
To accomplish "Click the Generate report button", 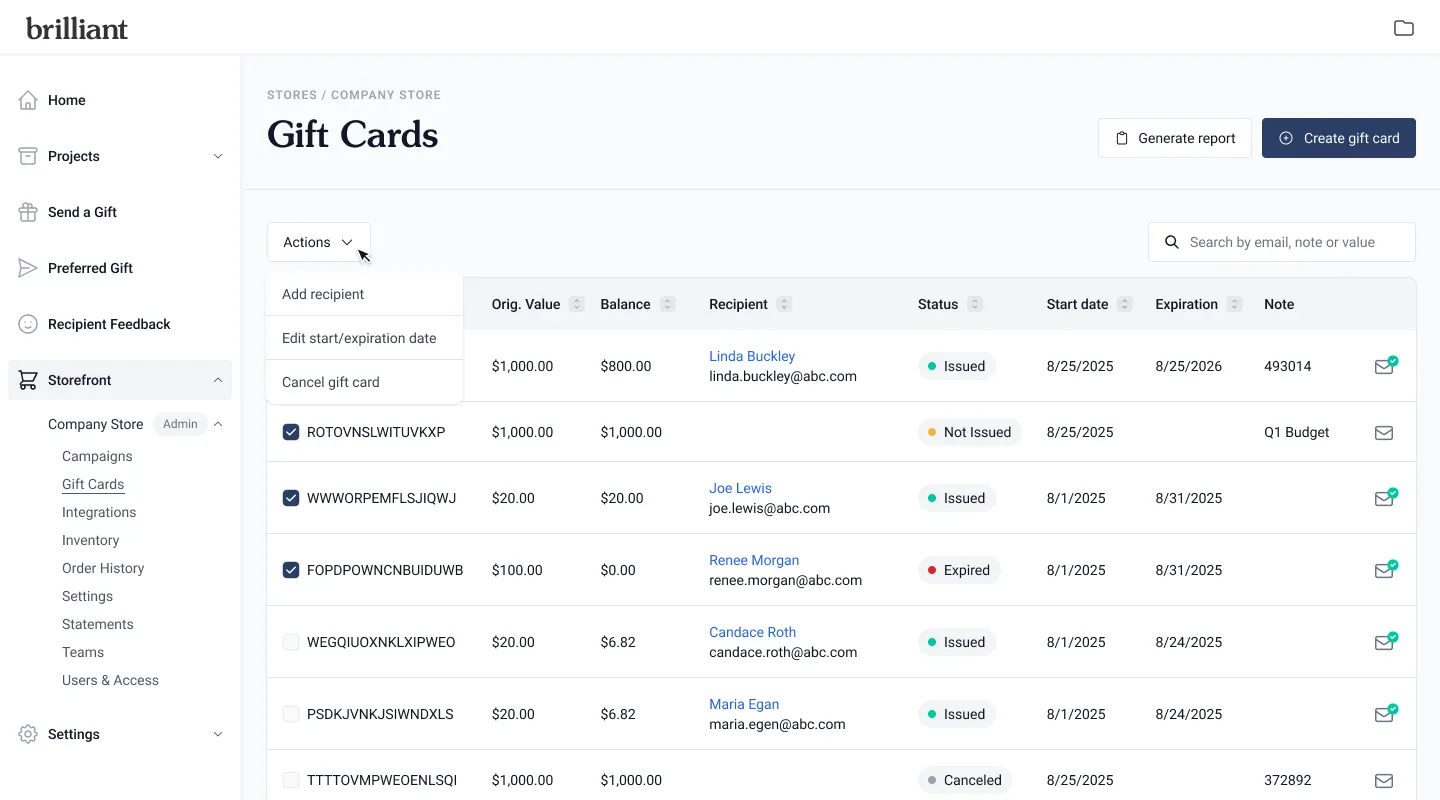I will click(1174, 138).
